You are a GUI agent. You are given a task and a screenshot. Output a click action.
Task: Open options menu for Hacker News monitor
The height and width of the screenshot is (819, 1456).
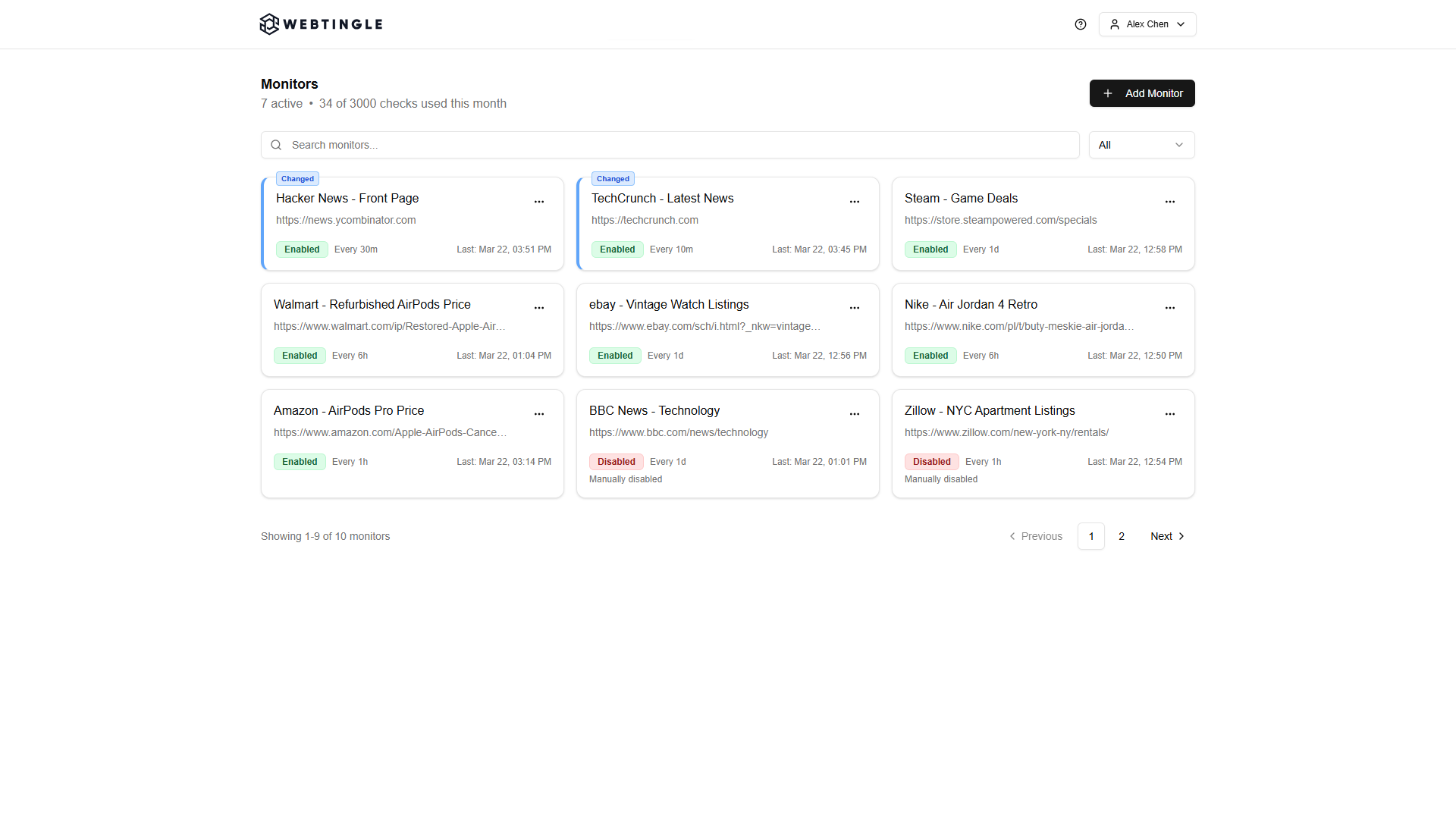tap(539, 202)
